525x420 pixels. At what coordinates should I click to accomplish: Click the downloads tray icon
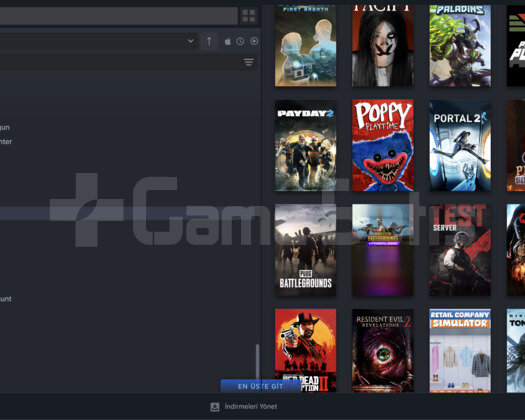tap(215, 407)
